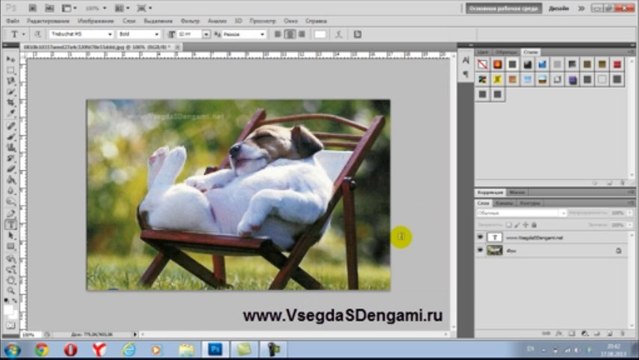Delete layer using the trash icon

[622, 333]
